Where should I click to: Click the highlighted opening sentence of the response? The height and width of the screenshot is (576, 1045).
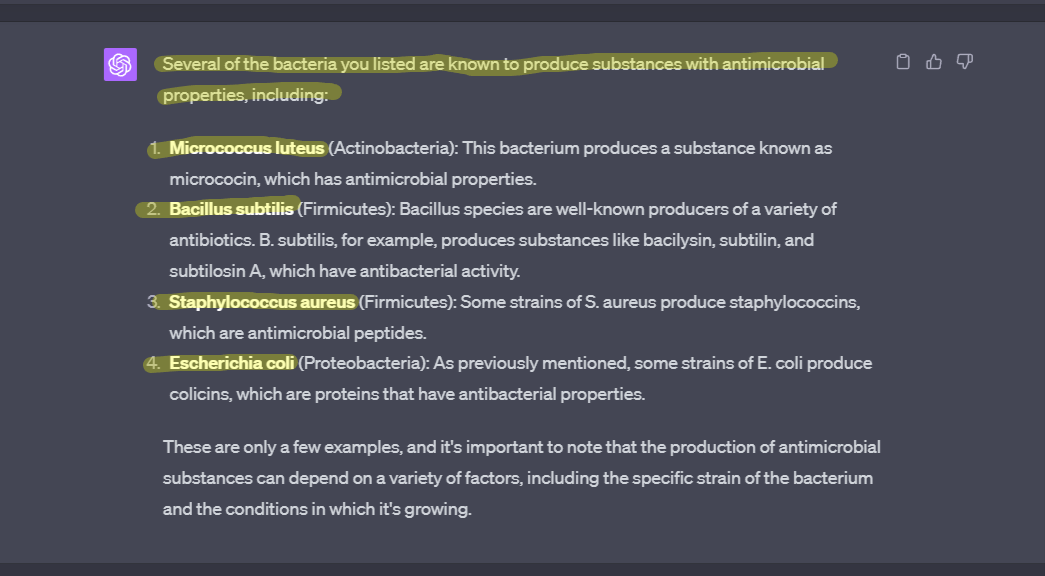493,64
